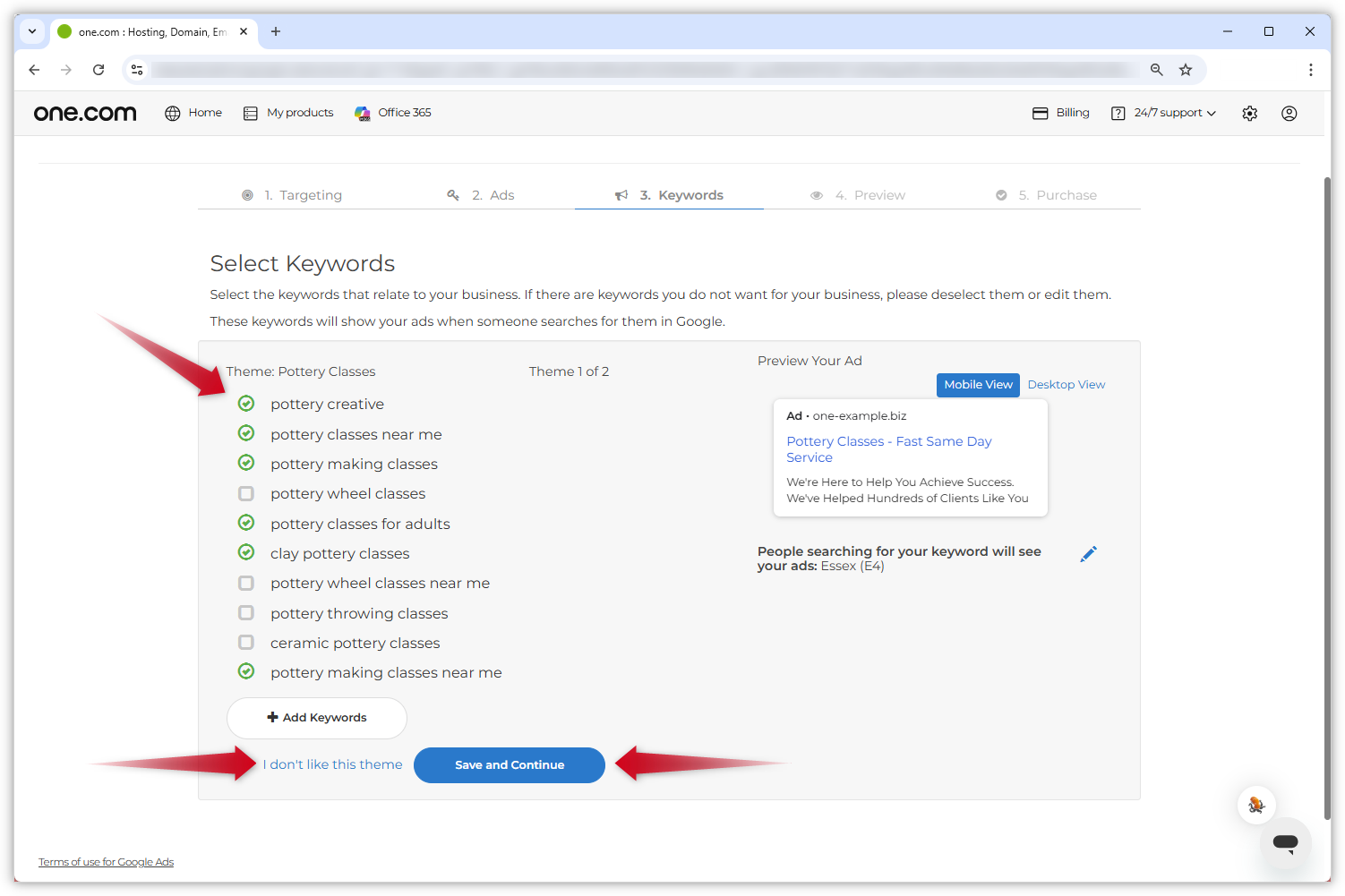Open the user account icon
This screenshot has width=1345, height=896.
pyautogui.click(x=1289, y=114)
